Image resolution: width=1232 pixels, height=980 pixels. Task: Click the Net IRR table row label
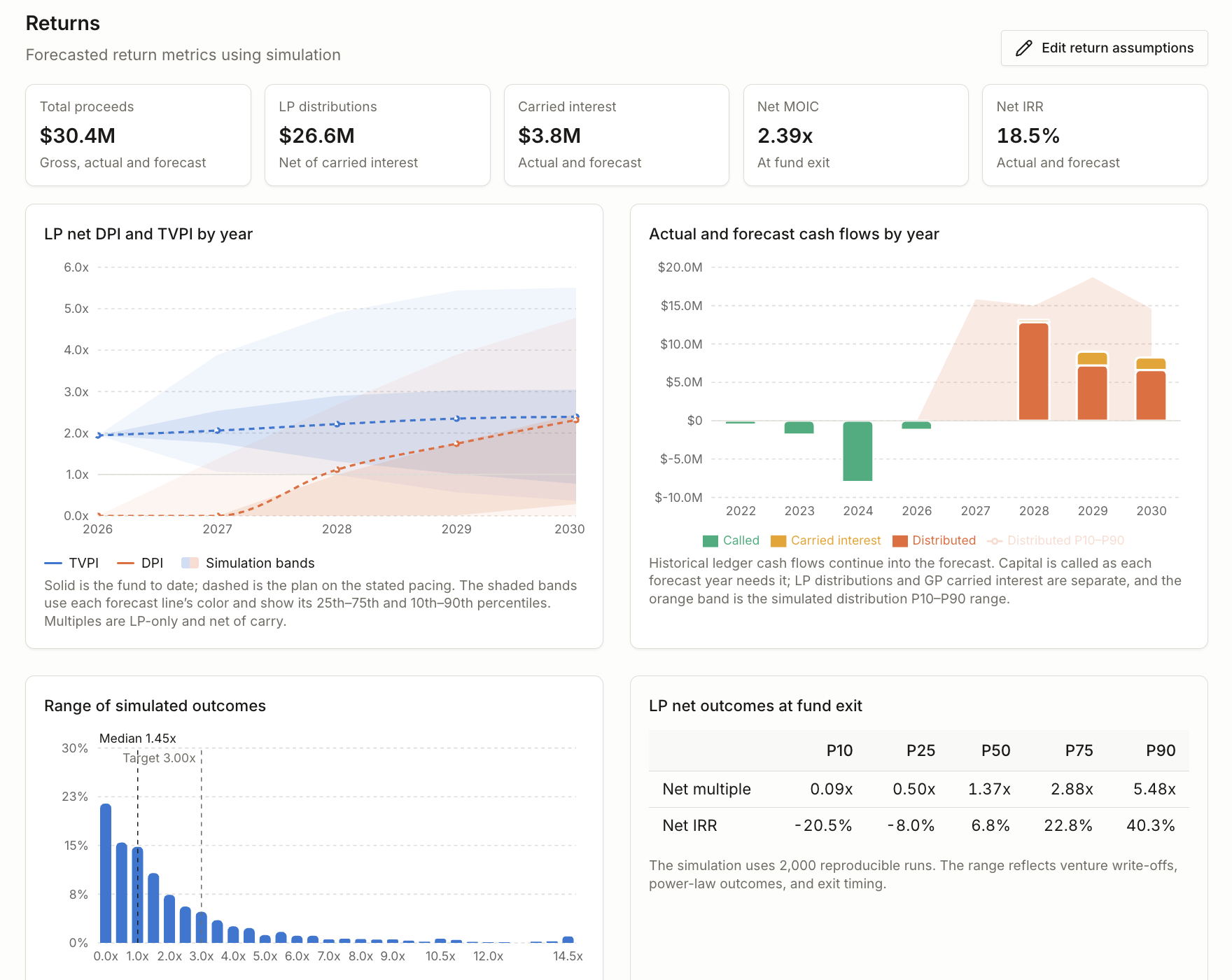pos(689,825)
